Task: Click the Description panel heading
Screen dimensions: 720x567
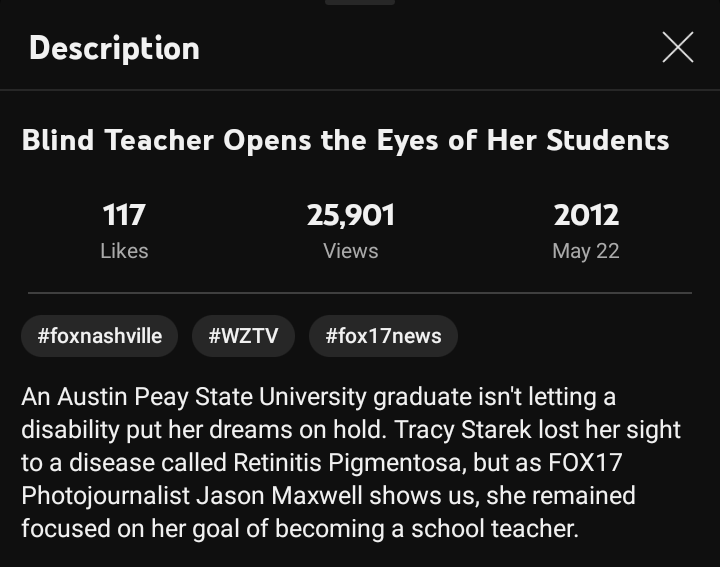Action: click(114, 48)
